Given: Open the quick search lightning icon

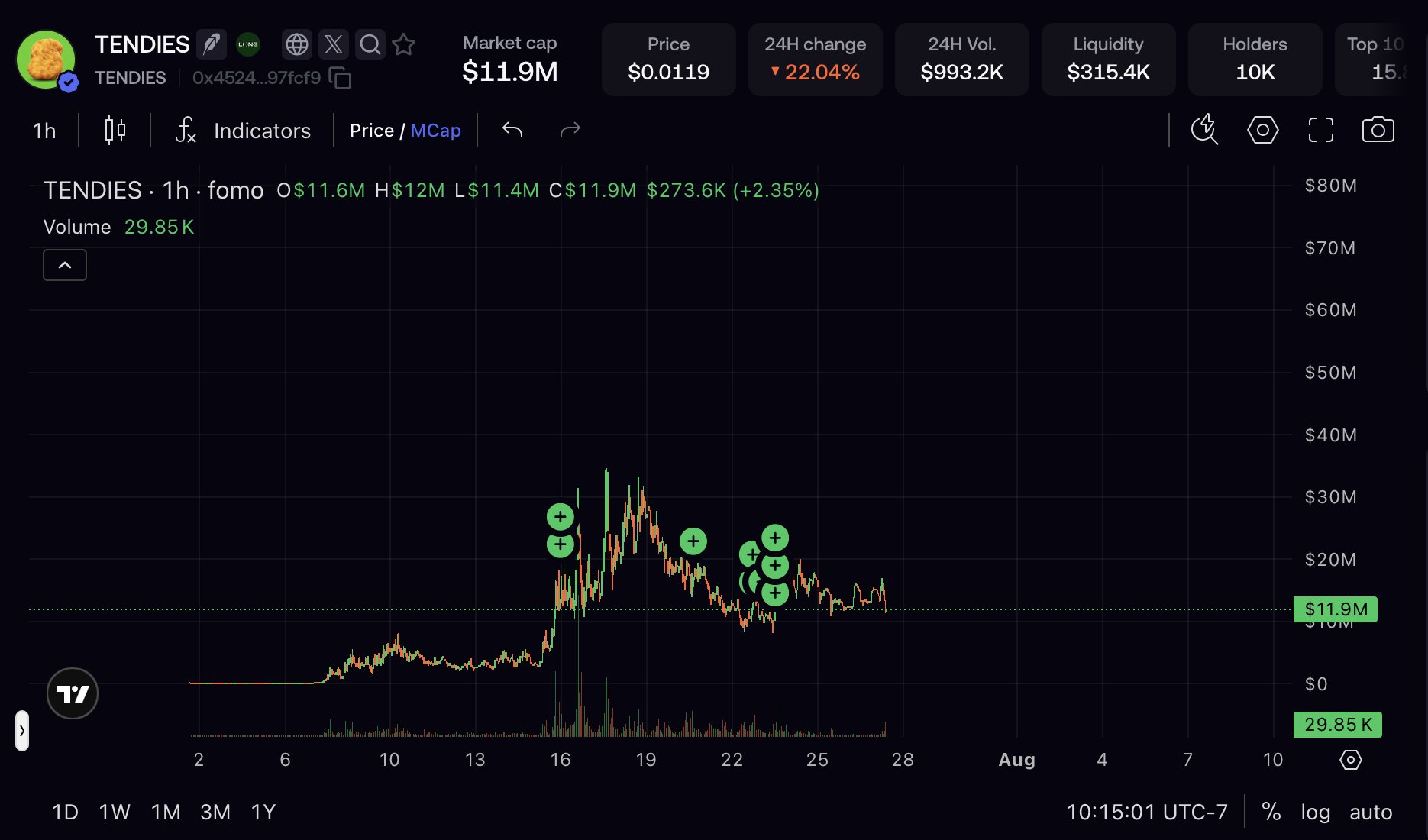Looking at the screenshot, I should 1205,130.
